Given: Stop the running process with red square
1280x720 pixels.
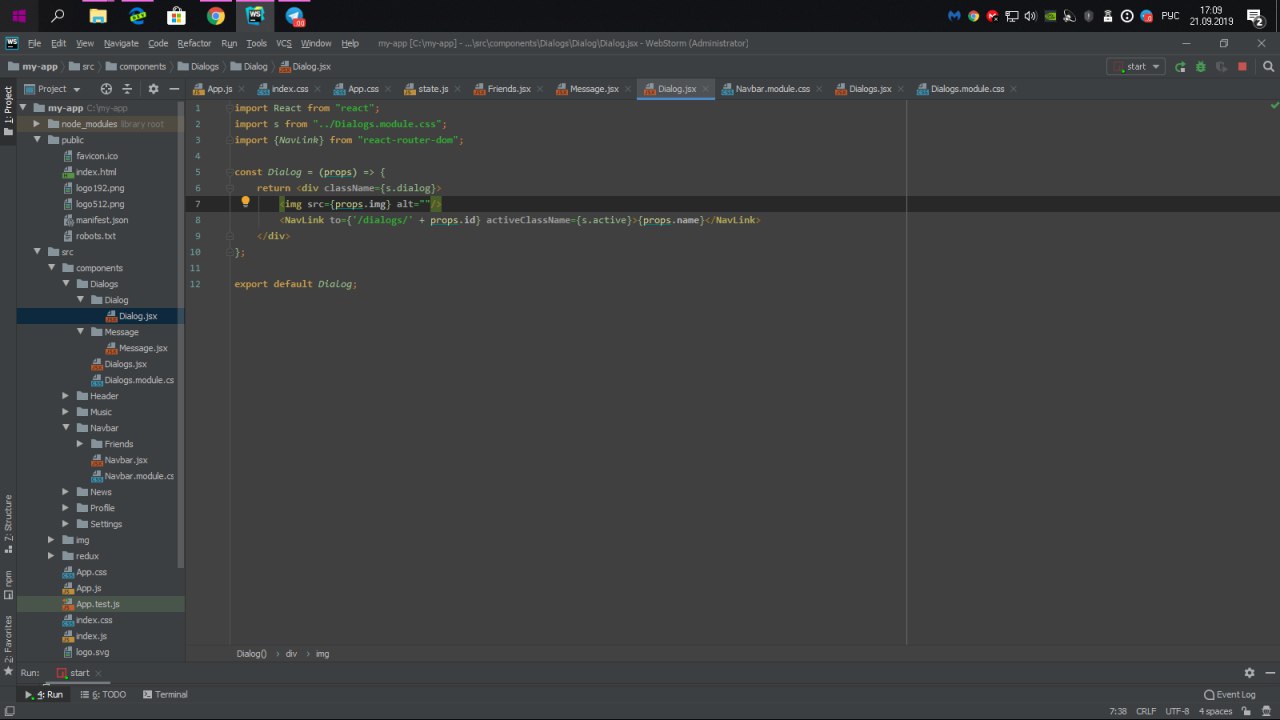Looking at the screenshot, I should (x=1242, y=67).
